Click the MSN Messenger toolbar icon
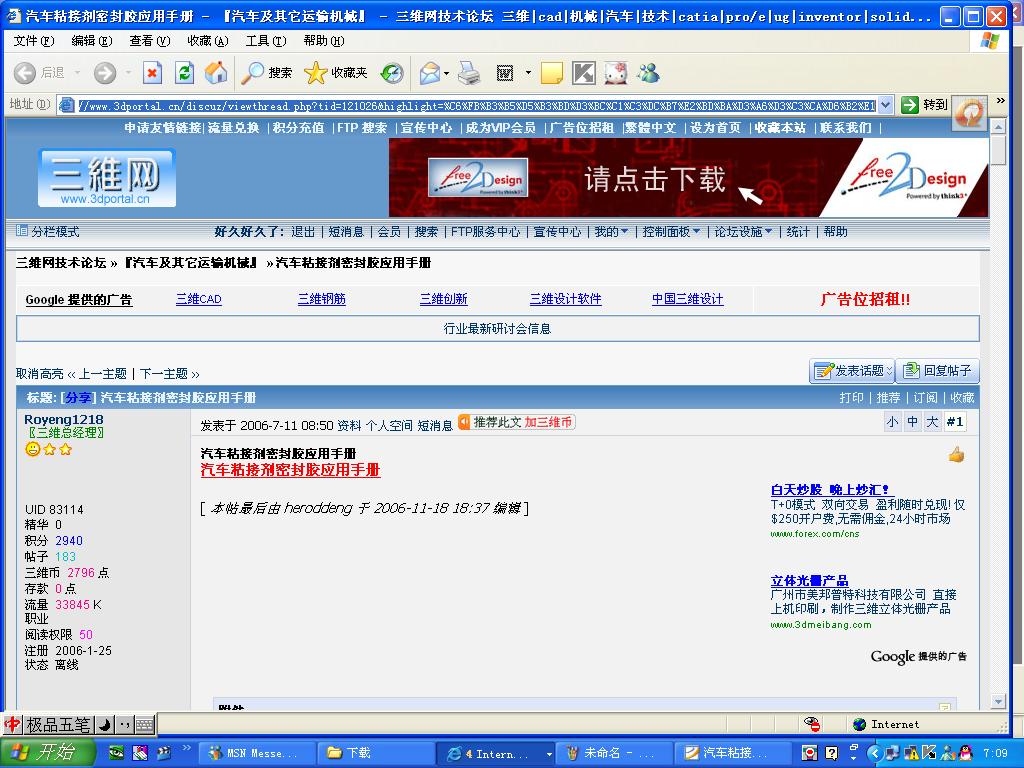The height and width of the screenshot is (768, 1024). tap(648, 72)
